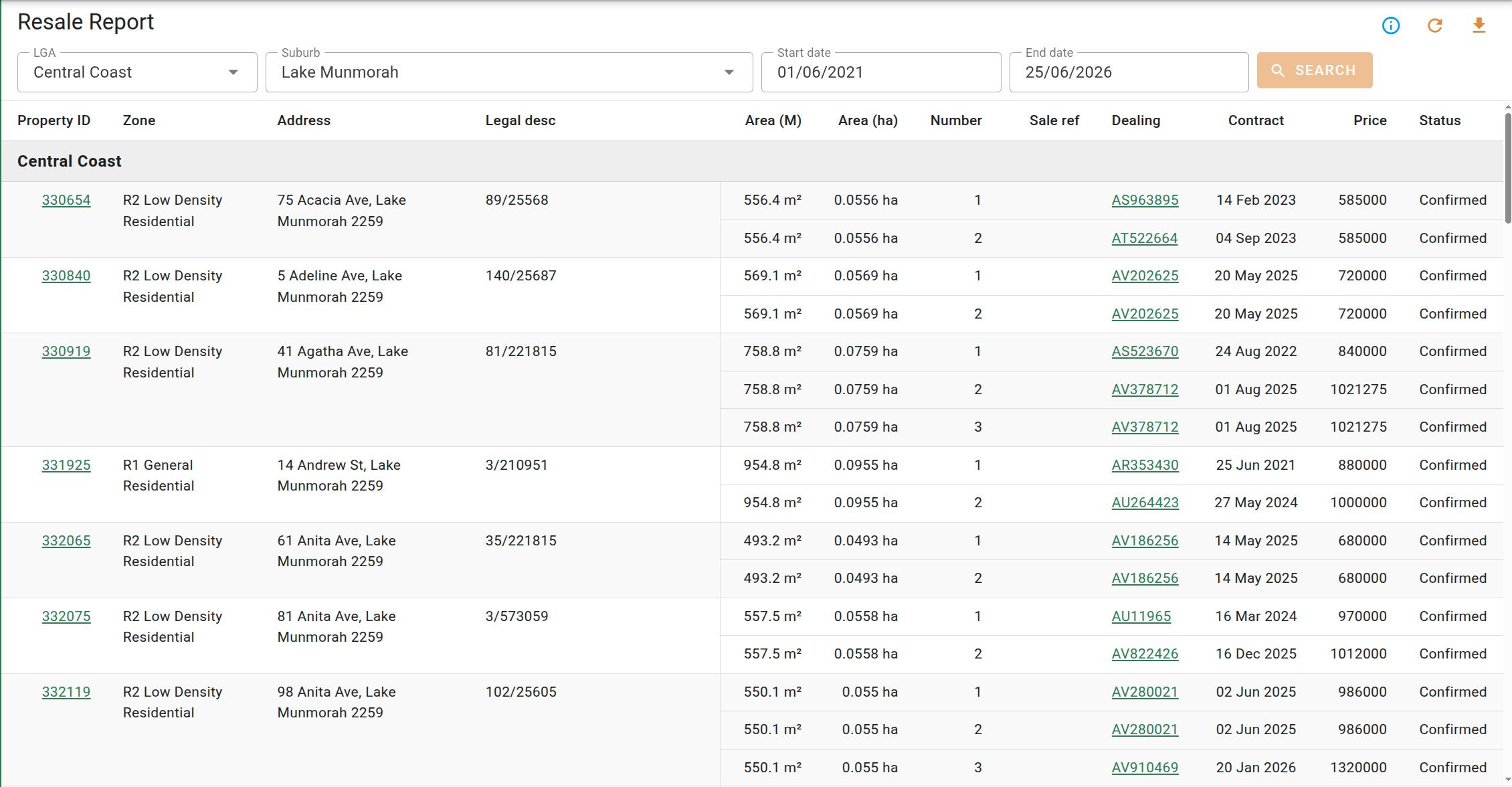Click legal description 3/210951
The image size is (1512, 787).
click(x=517, y=465)
